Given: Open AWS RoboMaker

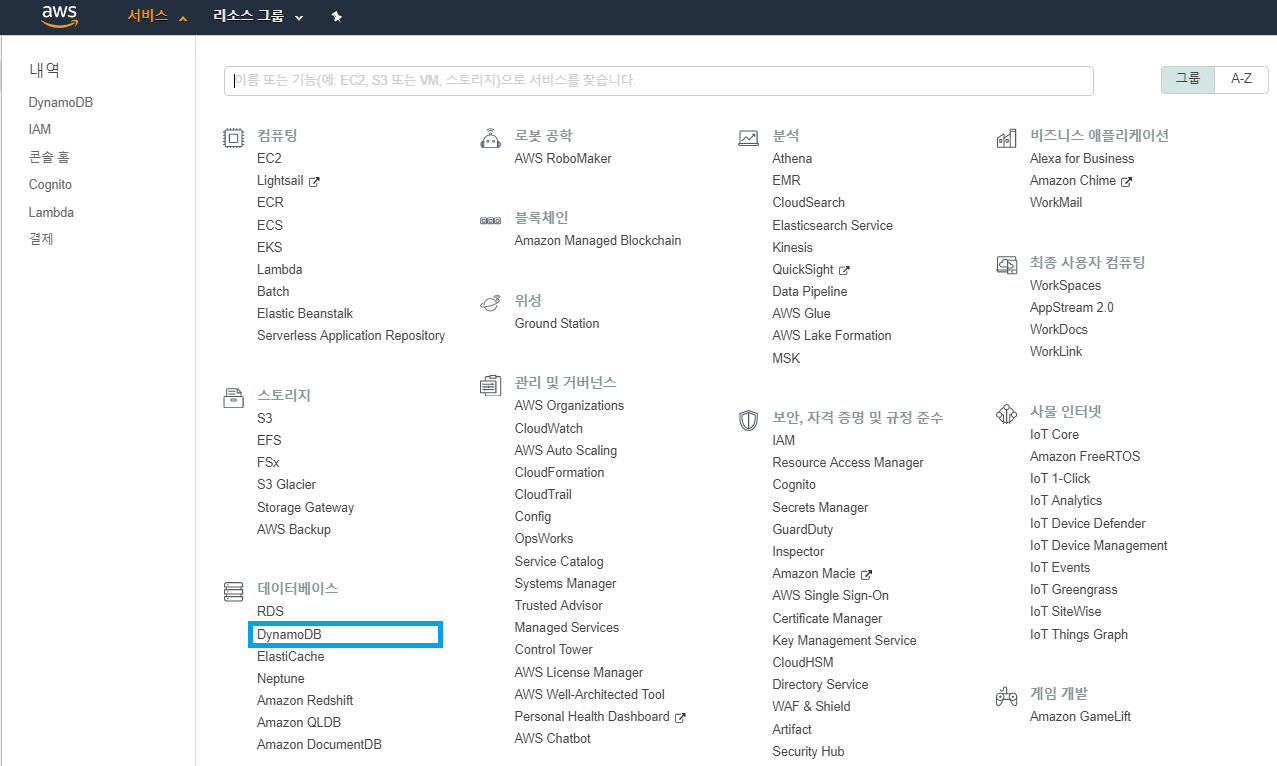Looking at the screenshot, I should [x=563, y=159].
